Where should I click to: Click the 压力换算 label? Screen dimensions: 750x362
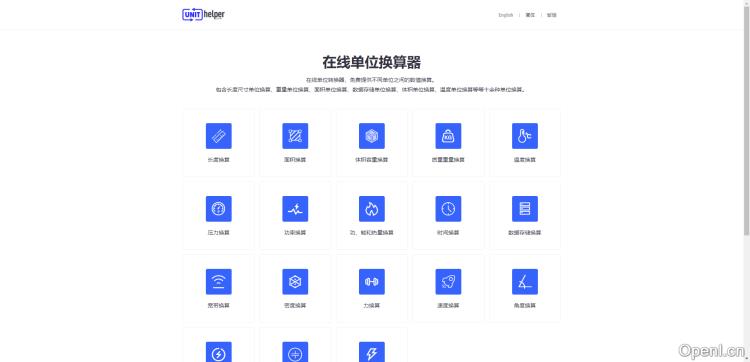point(219,233)
